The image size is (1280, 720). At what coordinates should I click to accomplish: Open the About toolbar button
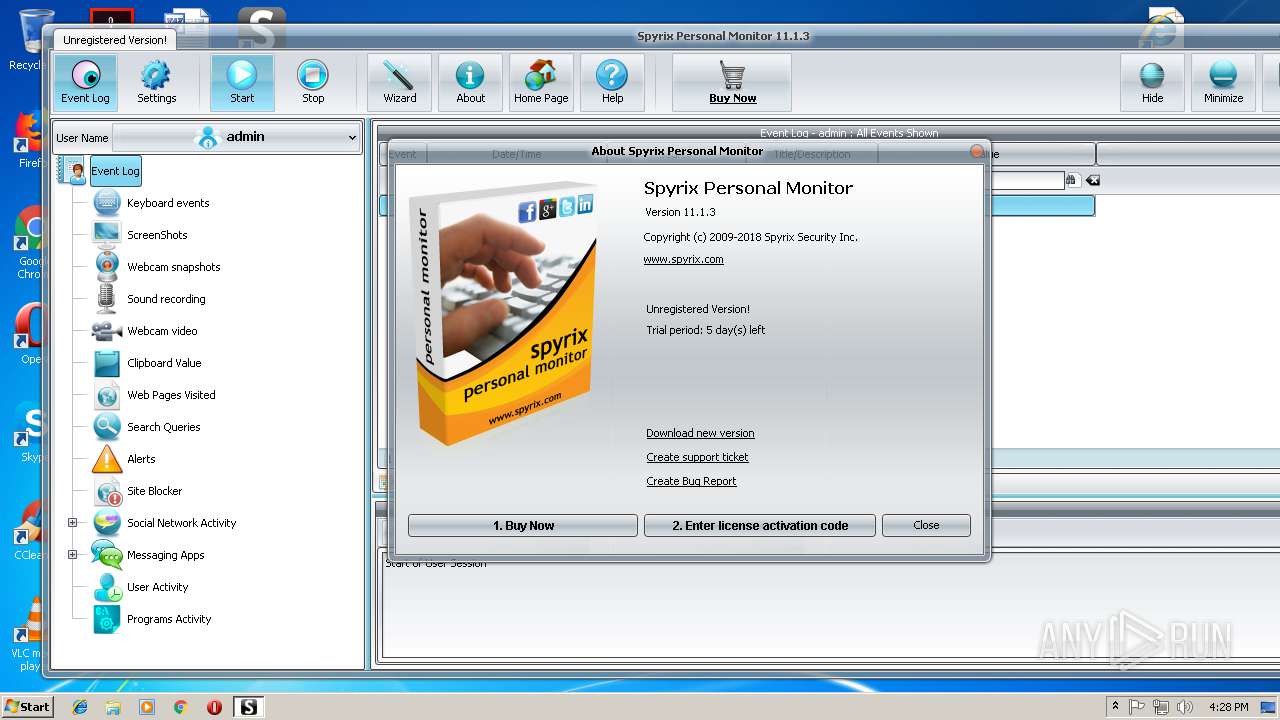(x=470, y=82)
